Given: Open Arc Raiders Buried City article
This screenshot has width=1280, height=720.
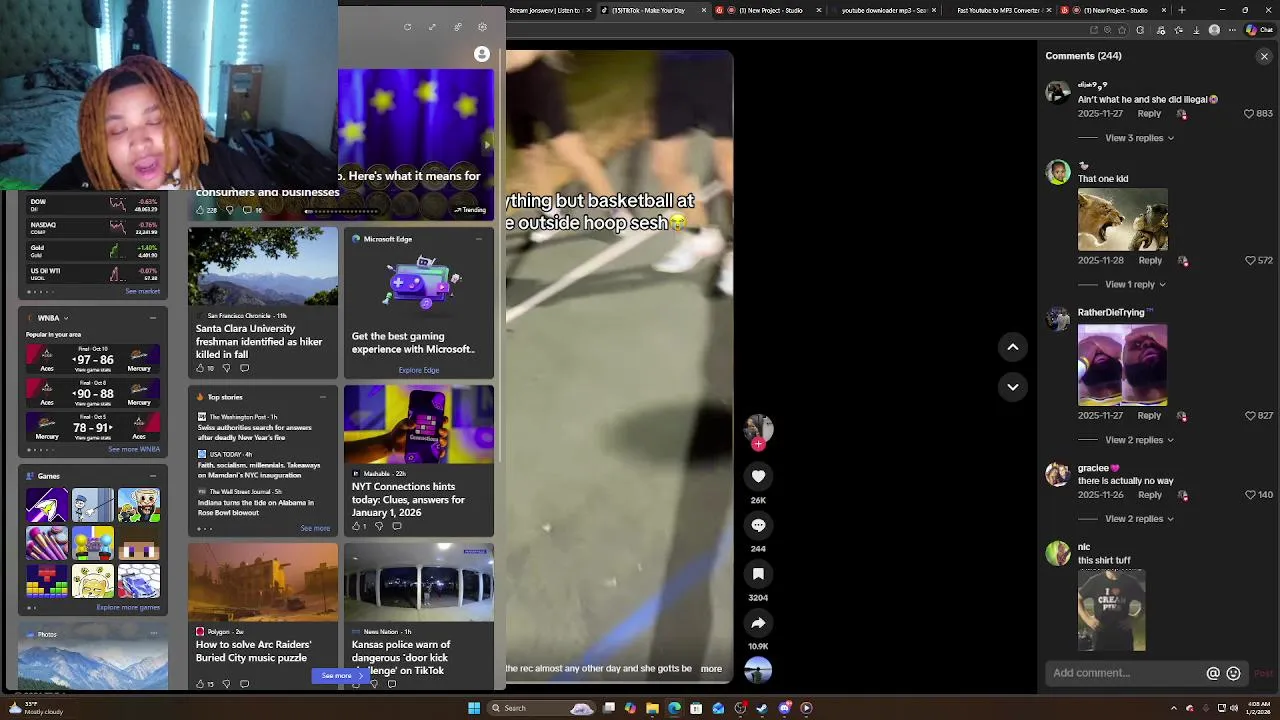Looking at the screenshot, I should [263, 616].
